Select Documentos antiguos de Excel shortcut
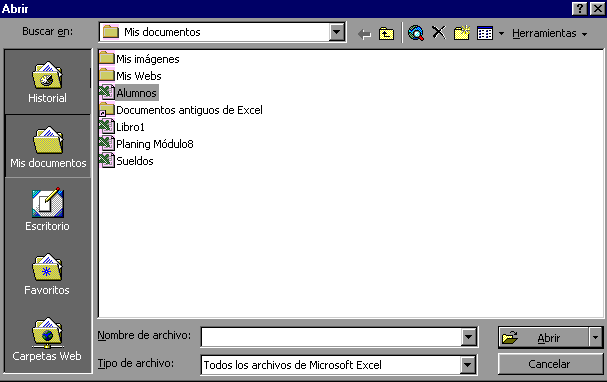The height and width of the screenshot is (382, 607). coord(181,110)
